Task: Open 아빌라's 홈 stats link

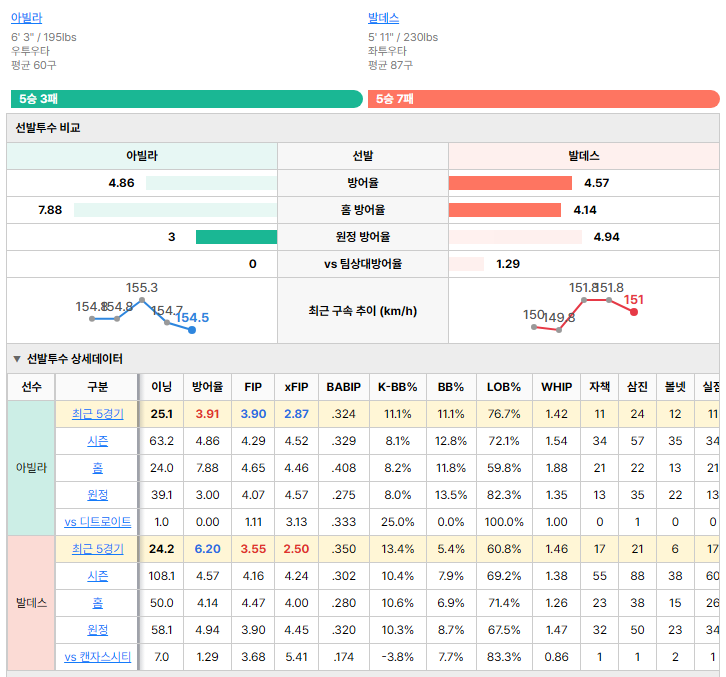Action: [98, 468]
